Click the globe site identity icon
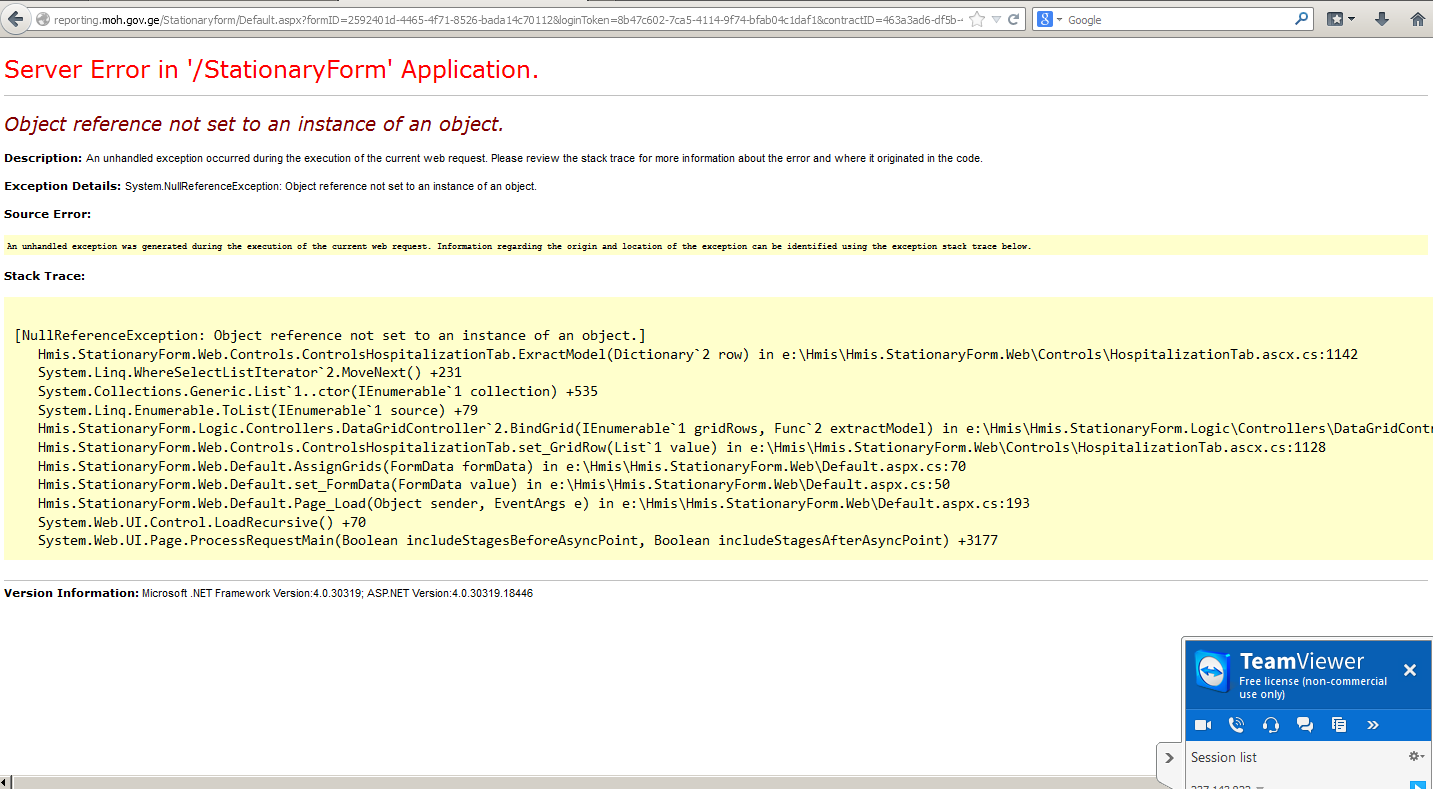1433x789 pixels. [42, 19]
